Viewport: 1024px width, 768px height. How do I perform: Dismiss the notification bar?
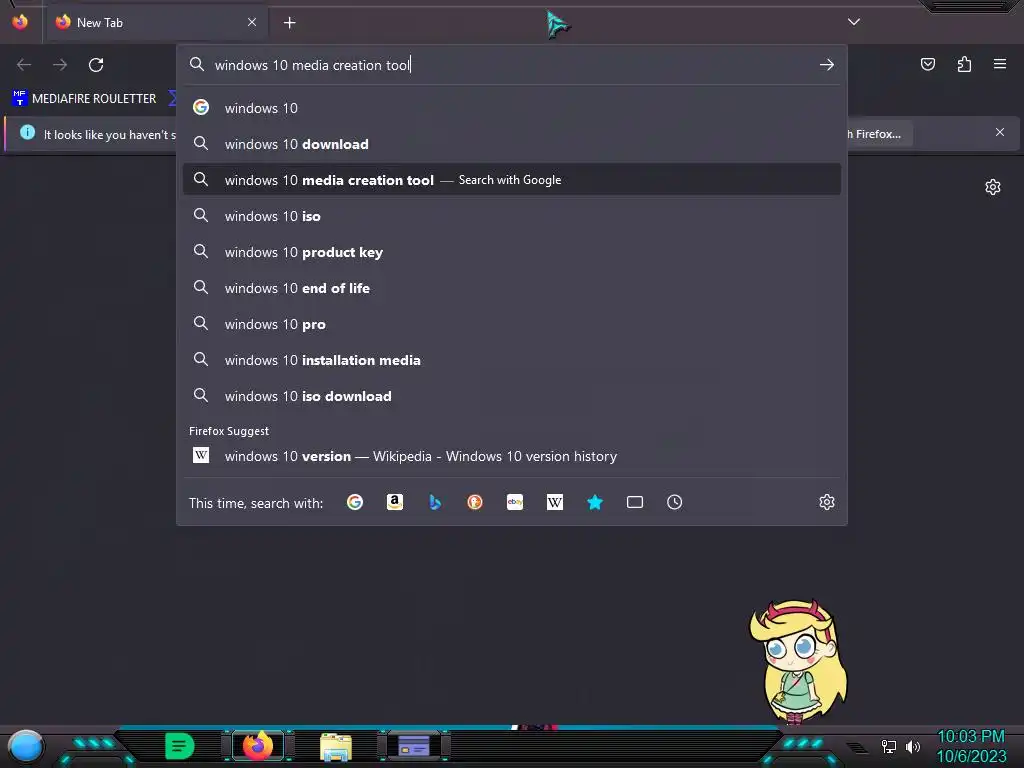(1000, 133)
